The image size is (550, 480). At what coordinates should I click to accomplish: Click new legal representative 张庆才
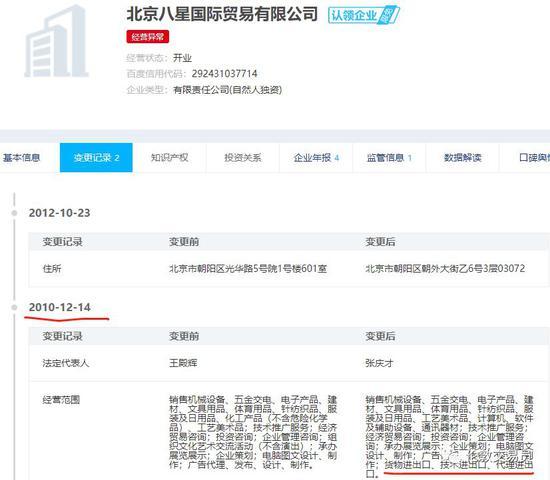[380, 363]
